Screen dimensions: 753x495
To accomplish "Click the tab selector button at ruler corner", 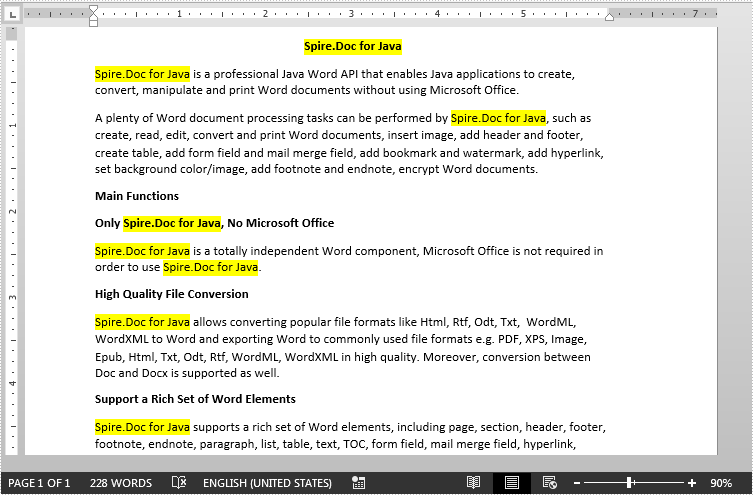I will tap(12, 14).
